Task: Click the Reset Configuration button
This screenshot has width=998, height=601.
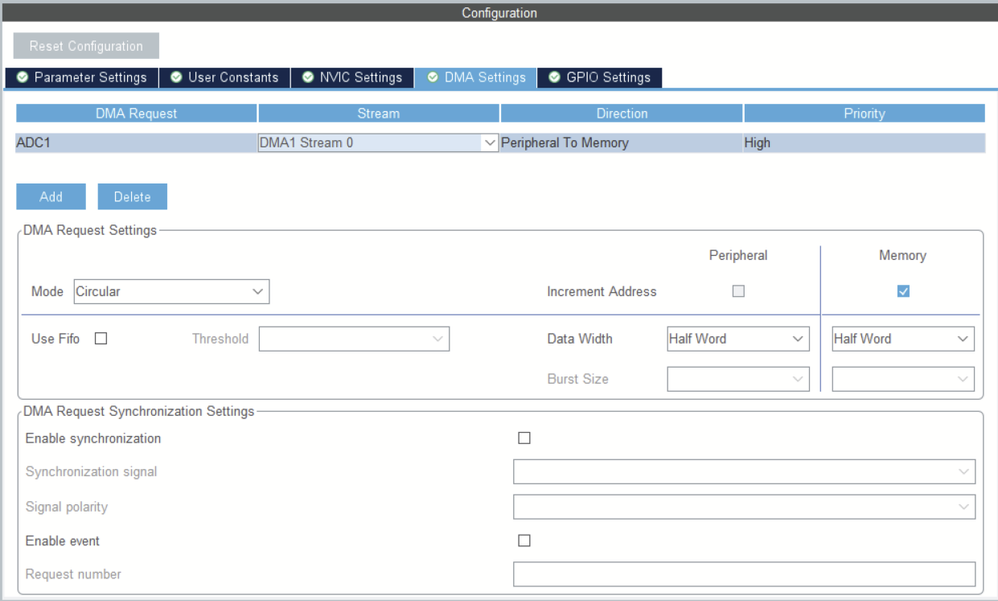Action: click(86, 46)
